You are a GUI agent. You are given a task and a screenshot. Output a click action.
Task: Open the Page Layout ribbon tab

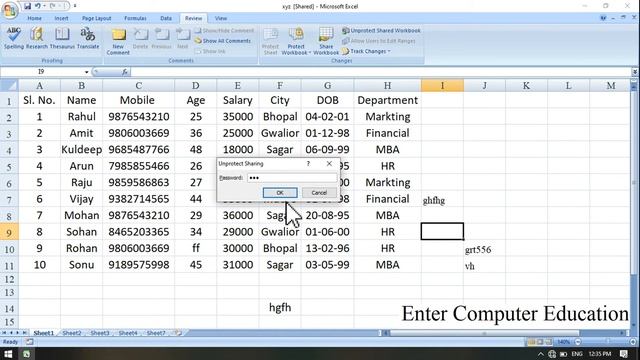pyautogui.click(x=96, y=18)
